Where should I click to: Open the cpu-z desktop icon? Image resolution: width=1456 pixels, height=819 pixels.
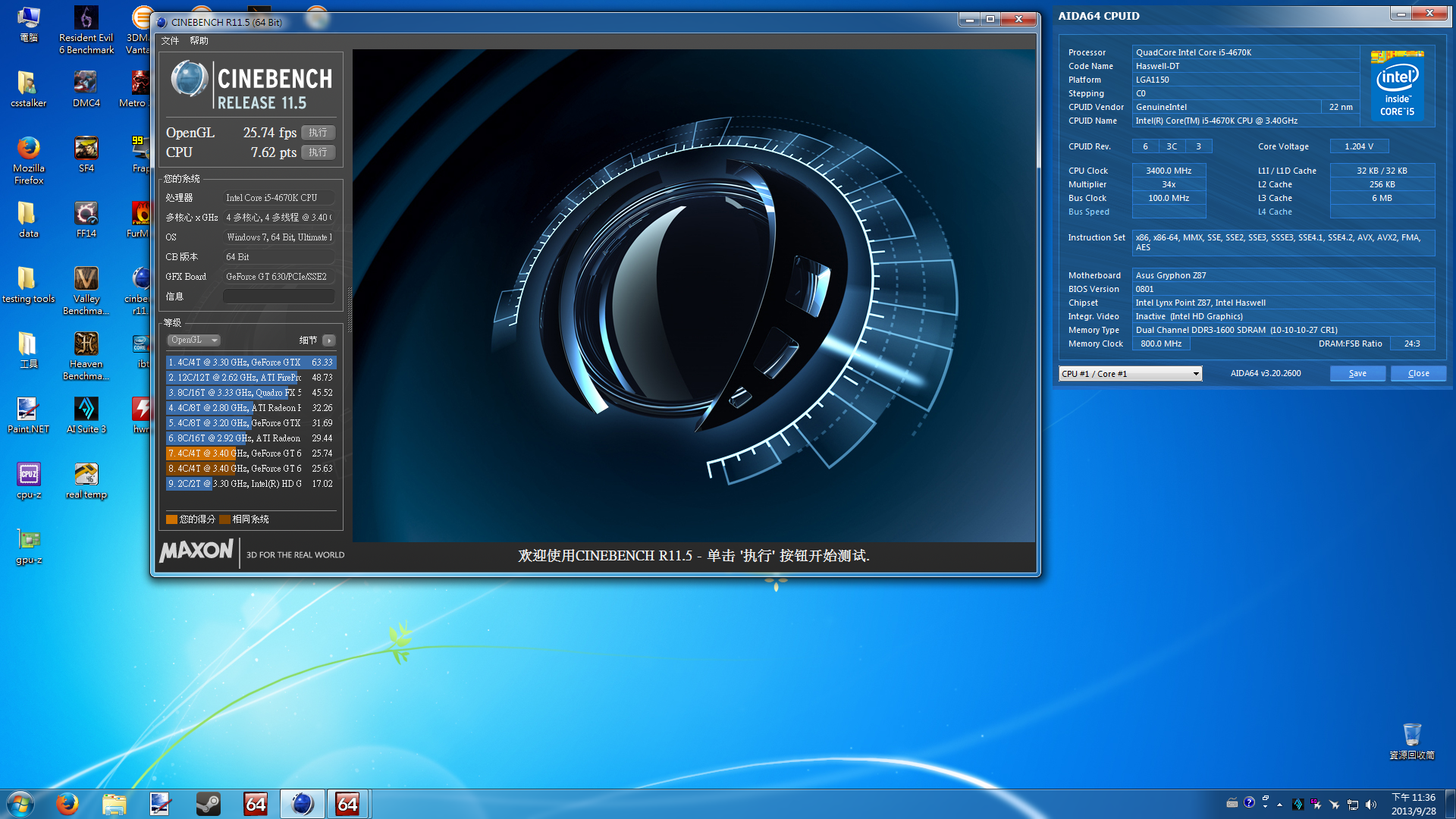(x=29, y=475)
